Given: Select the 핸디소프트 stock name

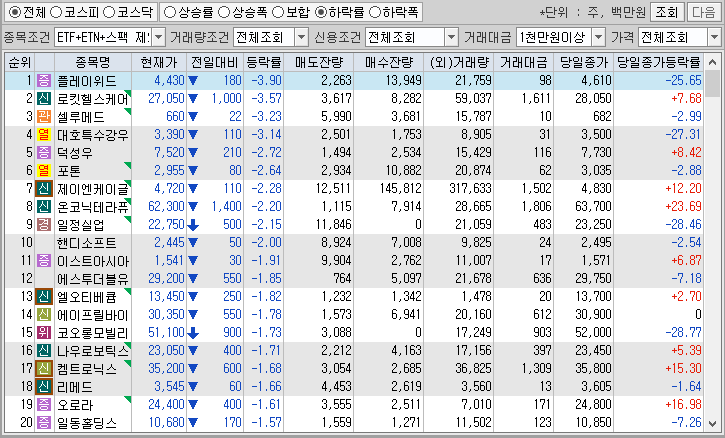Looking at the screenshot, I should click(86, 243).
